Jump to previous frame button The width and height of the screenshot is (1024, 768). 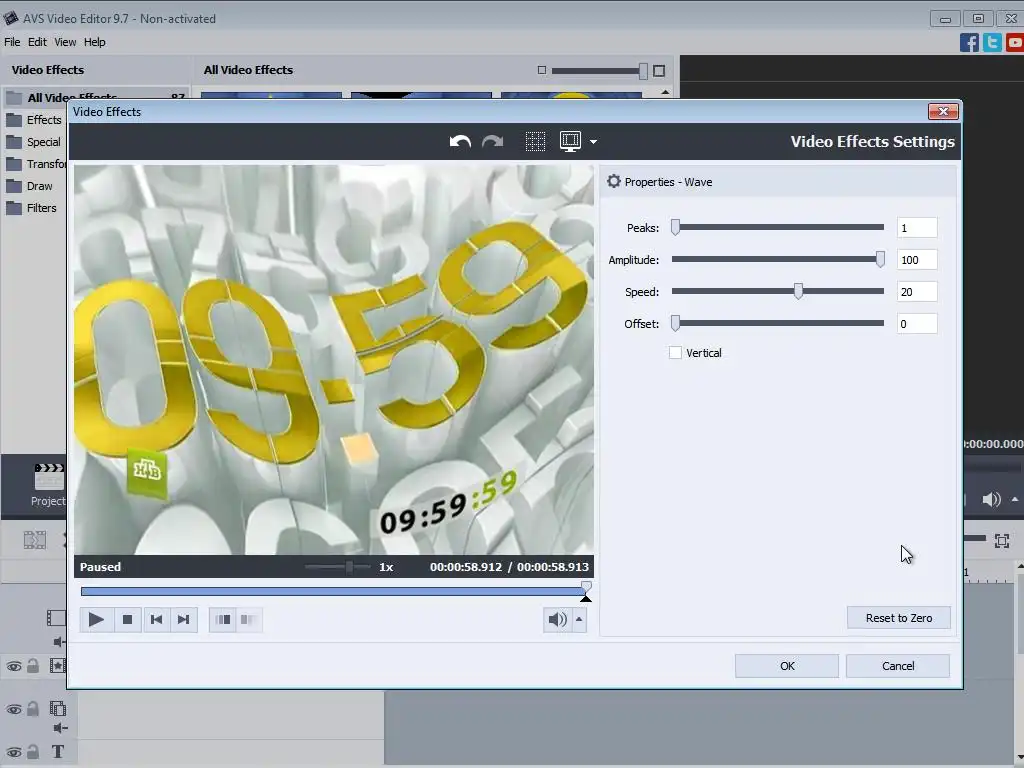click(x=156, y=619)
